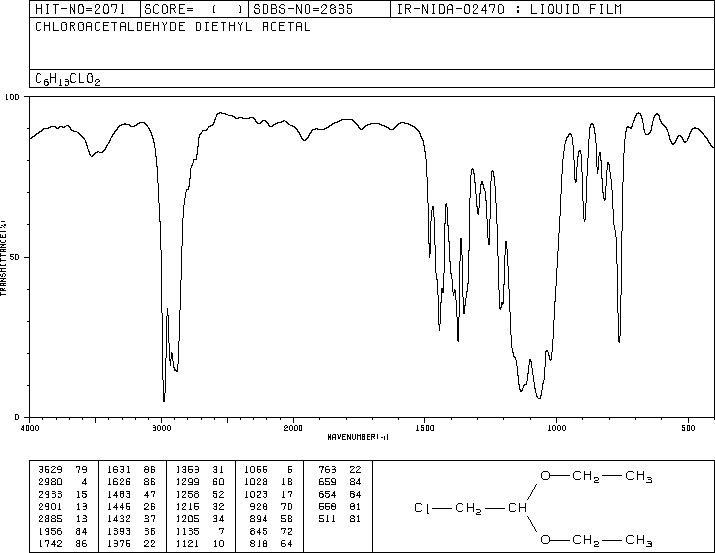Select the 1446 peak row
Screen dimensions: 715x553
[131, 506]
